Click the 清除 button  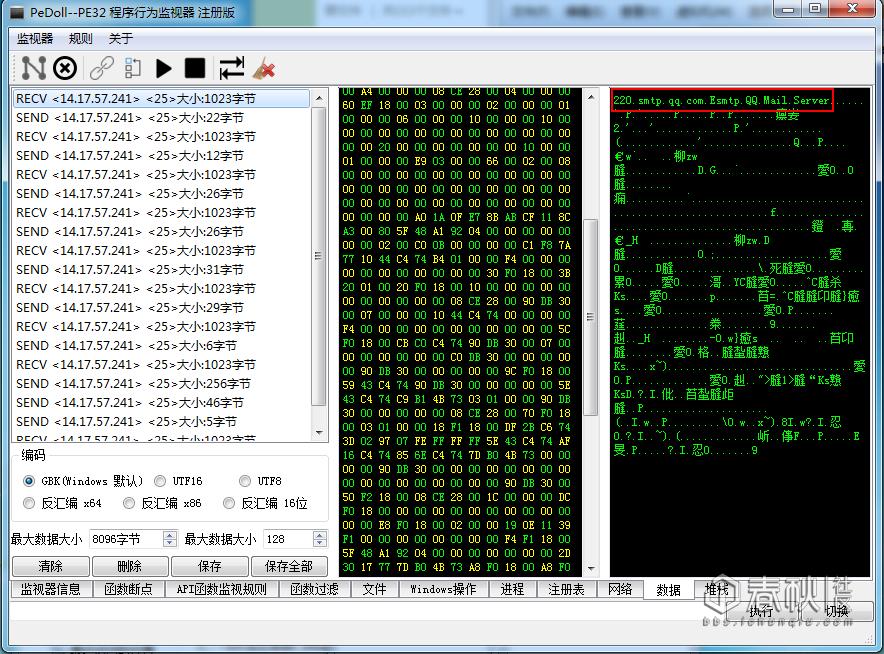click(50, 565)
